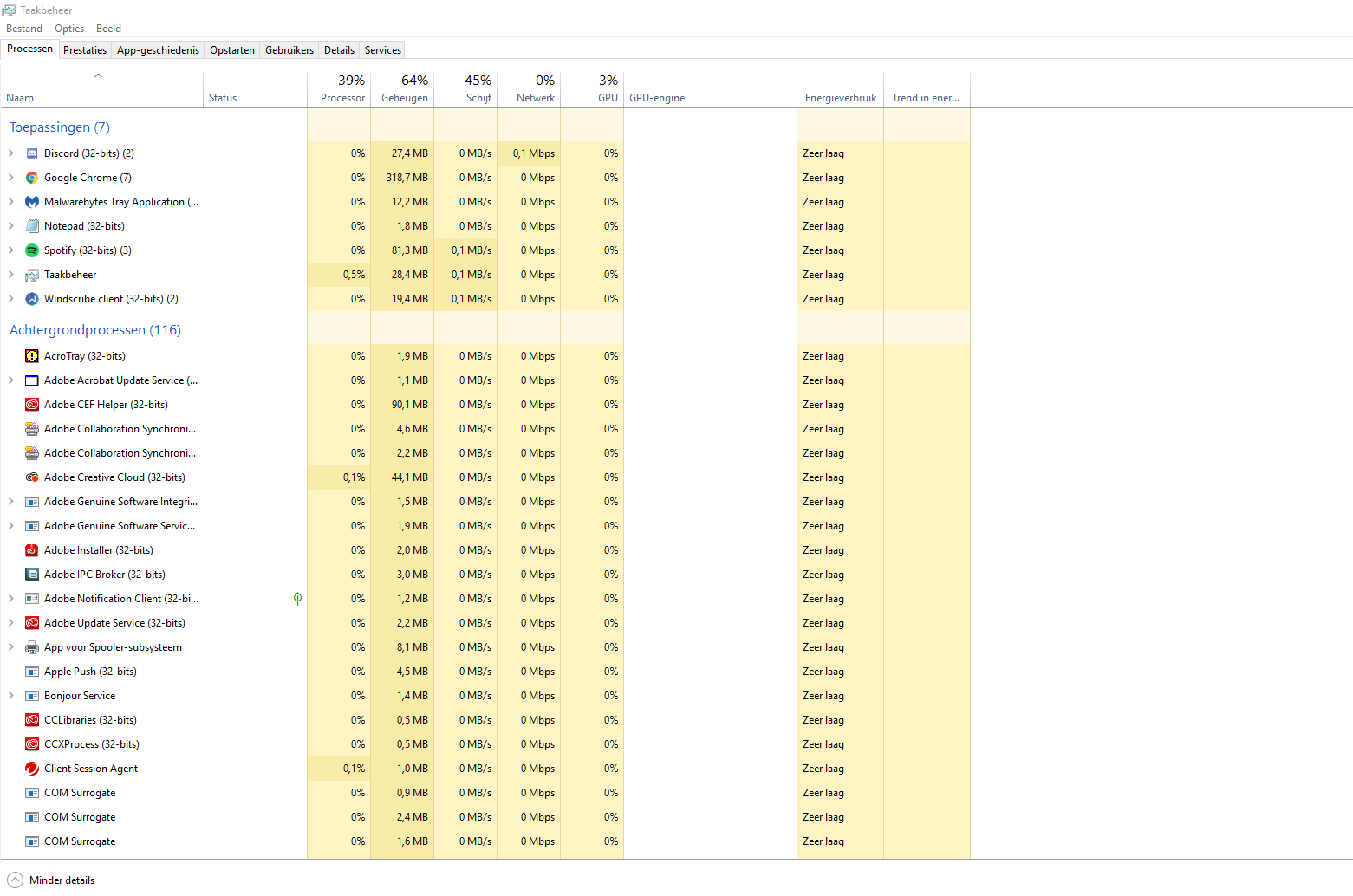Click the Apple Push icon
This screenshot has width=1353, height=896.
(32, 672)
